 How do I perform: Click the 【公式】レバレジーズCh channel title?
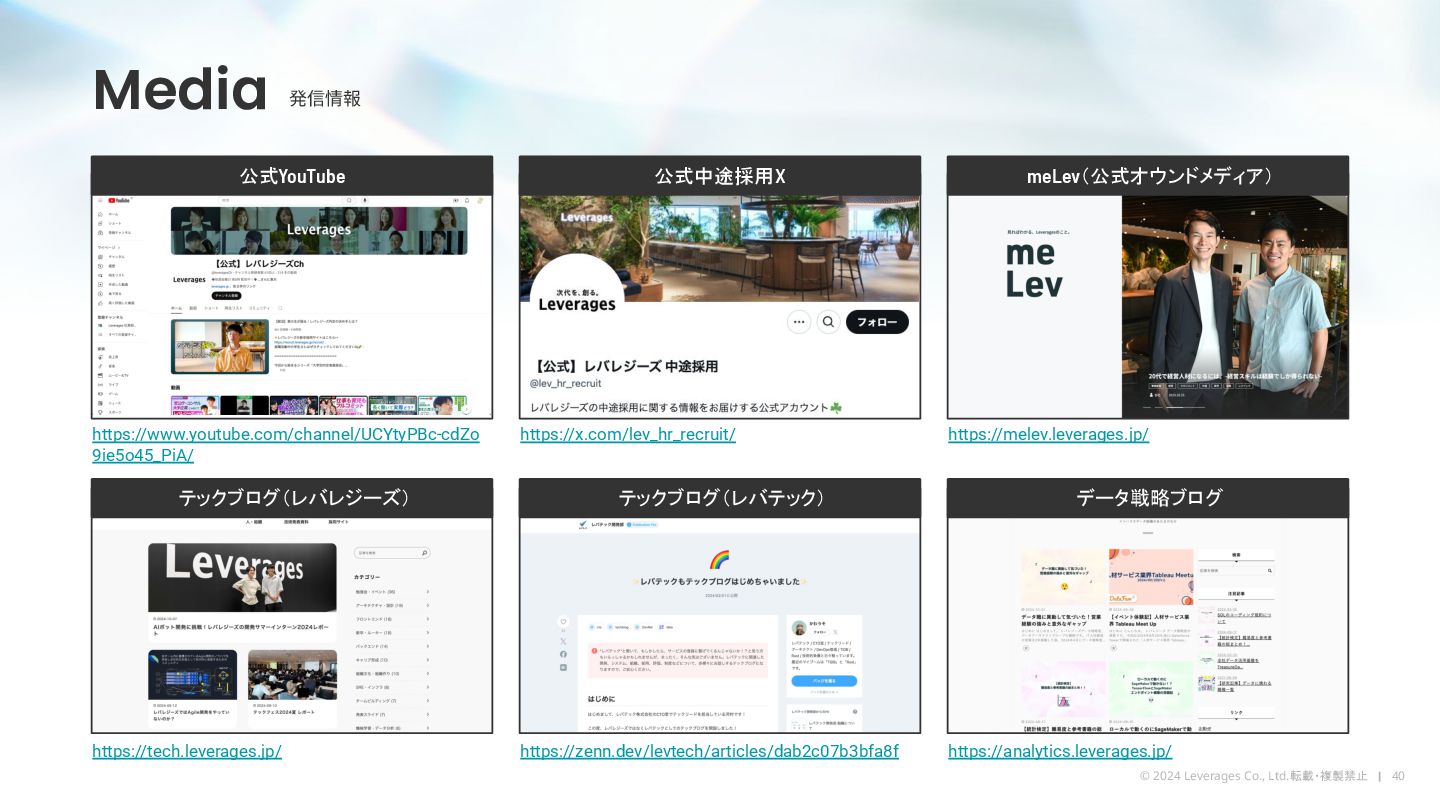click(259, 264)
